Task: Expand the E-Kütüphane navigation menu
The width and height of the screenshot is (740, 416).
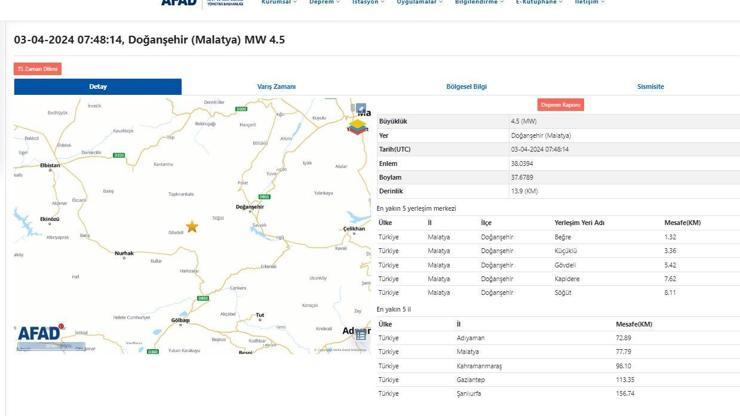Action: tap(539, 2)
